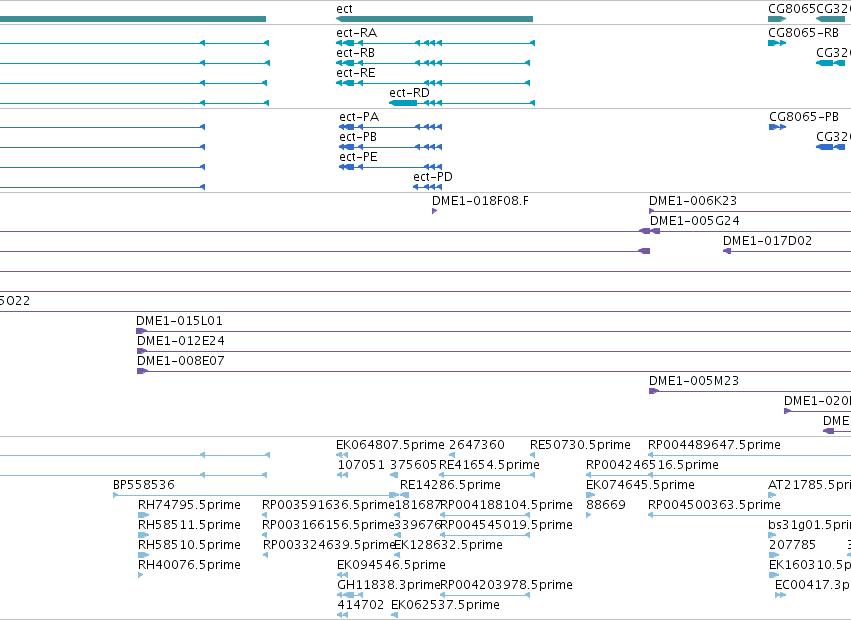Select the RP003166156.5prime EST label

pyautogui.click(x=328, y=526)
